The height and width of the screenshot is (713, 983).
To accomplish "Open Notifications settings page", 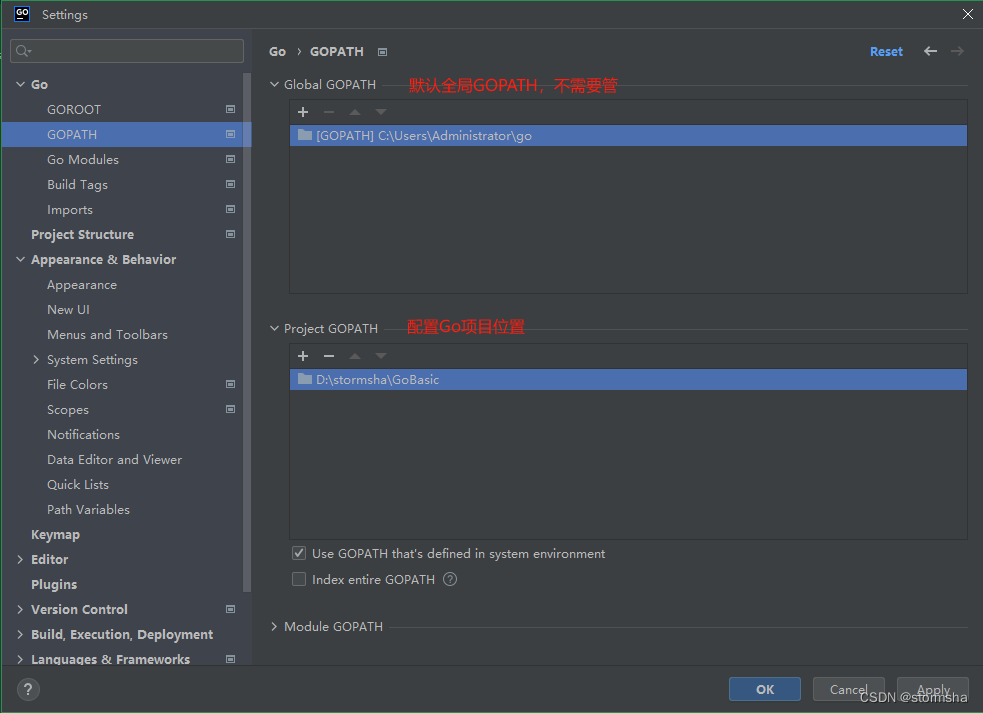I will pyautogui.click(x=83, y=435).
